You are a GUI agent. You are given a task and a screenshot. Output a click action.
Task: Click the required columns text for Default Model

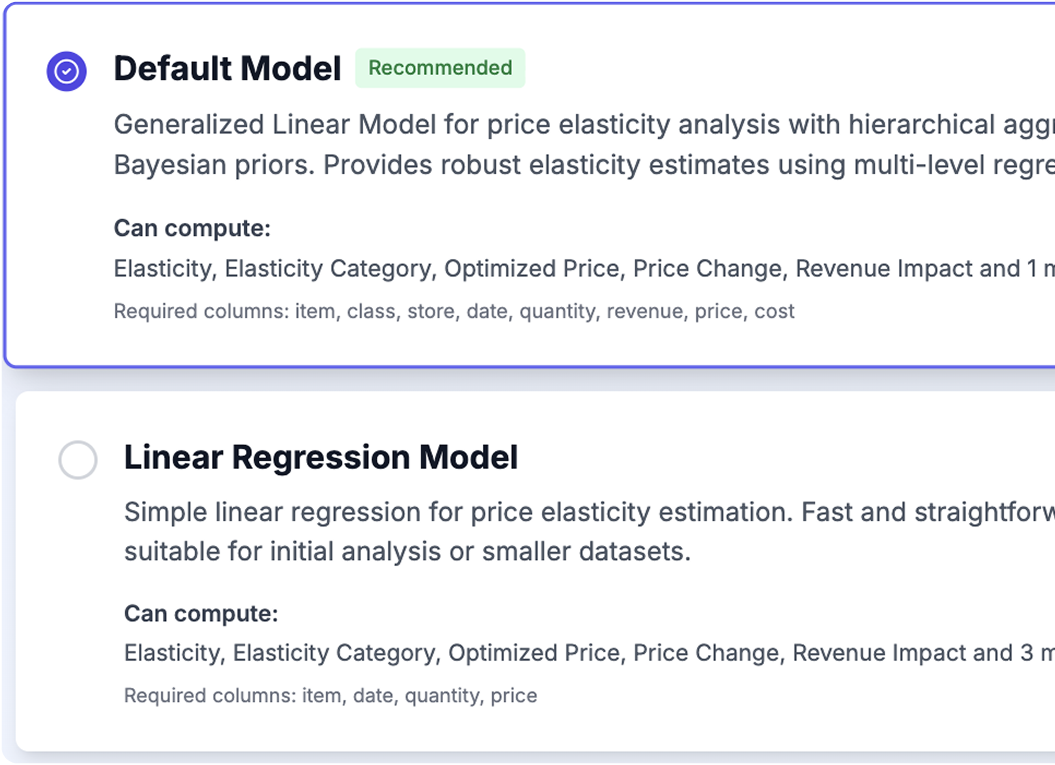coord(454,311)
